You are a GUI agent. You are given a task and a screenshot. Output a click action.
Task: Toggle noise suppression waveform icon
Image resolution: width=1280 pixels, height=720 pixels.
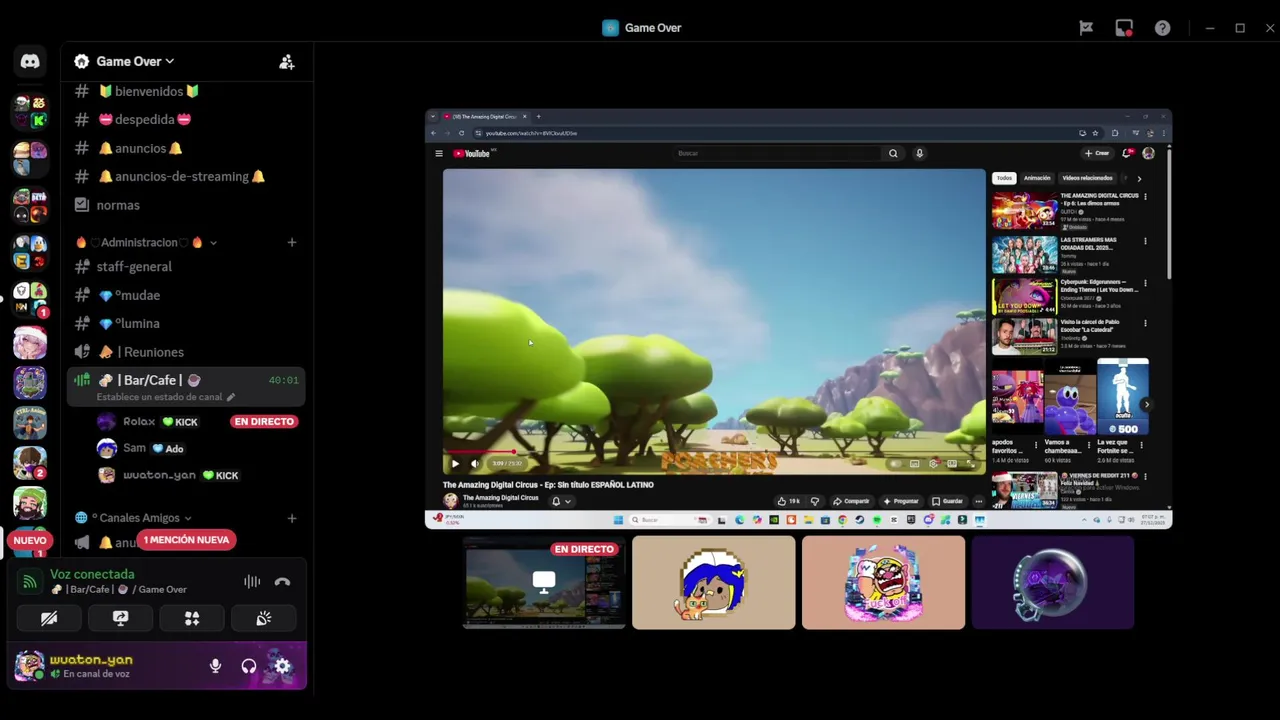coord(252,582)
